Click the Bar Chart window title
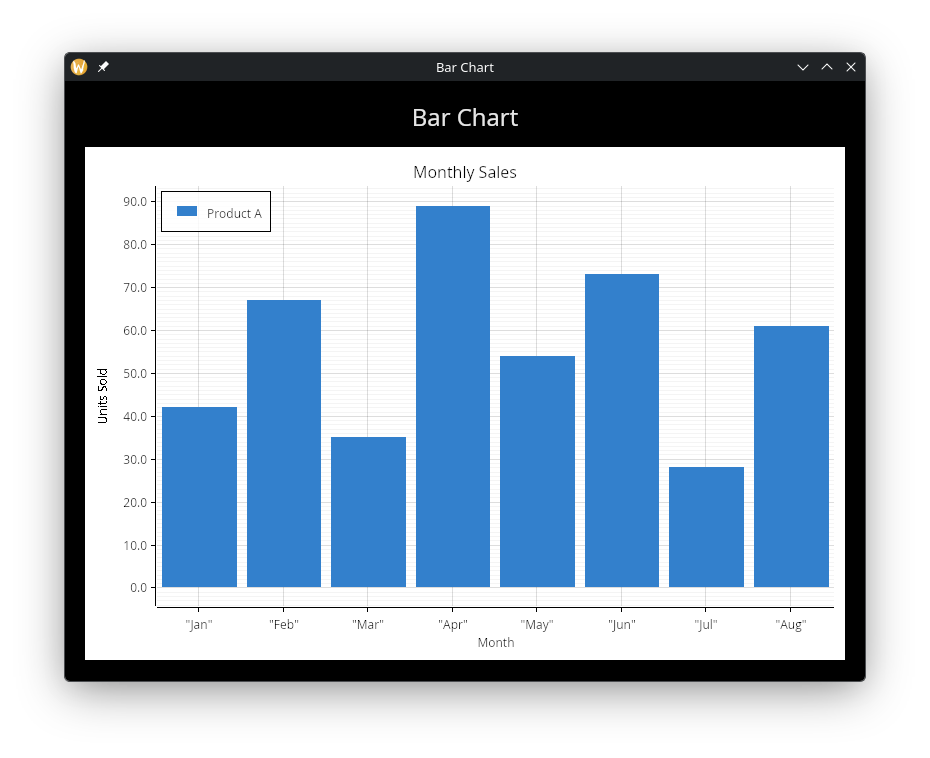 [x=465, y=67]
